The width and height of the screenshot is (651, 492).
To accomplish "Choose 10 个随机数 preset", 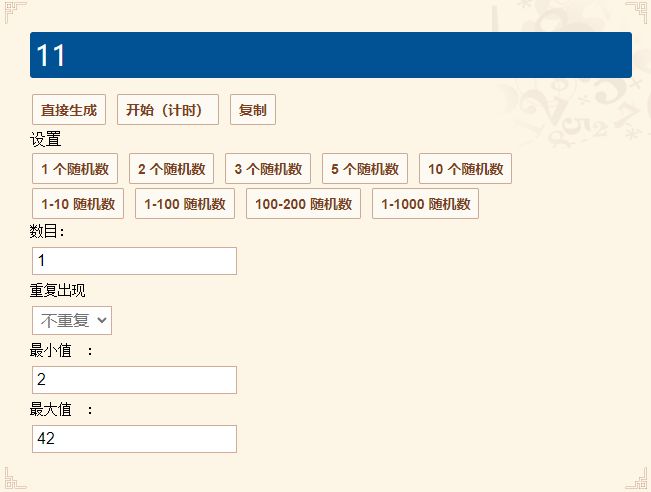I will tap(465, 169).
